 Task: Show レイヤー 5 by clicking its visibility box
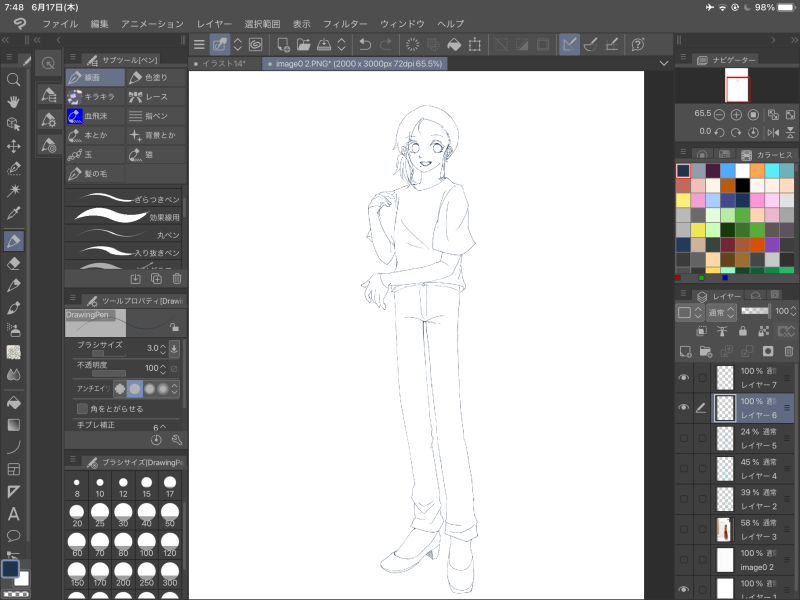pos(684,437)
